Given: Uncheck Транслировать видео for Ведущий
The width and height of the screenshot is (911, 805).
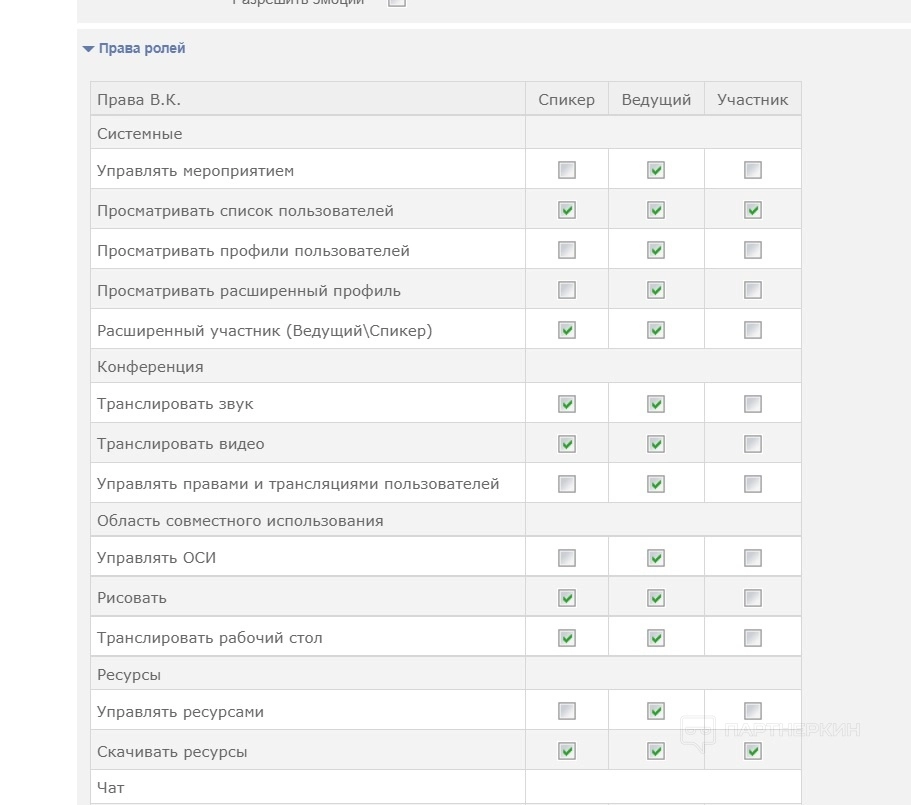Looking at the screenshot, I should pos(656,444).
